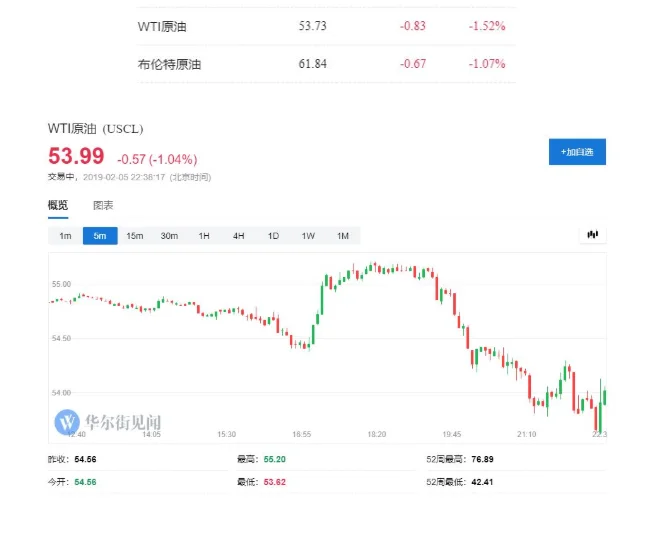Open the 概览 overview tab

tap(58, 206)
